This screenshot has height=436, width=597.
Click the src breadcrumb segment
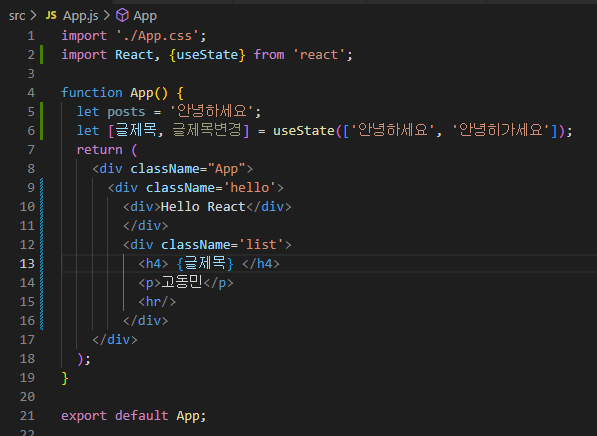click(17, 16)
